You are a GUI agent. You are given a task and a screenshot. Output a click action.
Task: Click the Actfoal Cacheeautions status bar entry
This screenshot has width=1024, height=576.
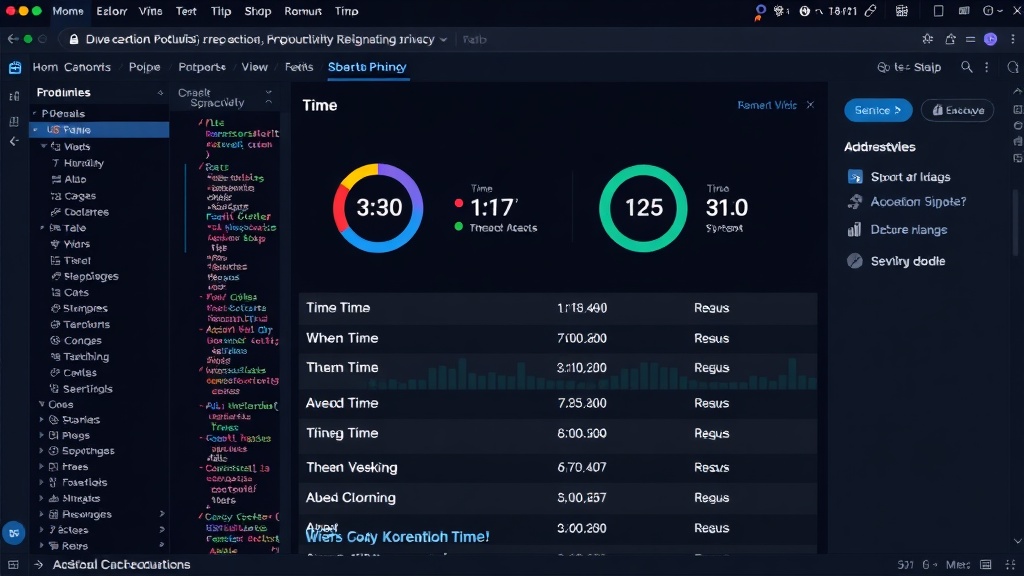tap(121, 564)
